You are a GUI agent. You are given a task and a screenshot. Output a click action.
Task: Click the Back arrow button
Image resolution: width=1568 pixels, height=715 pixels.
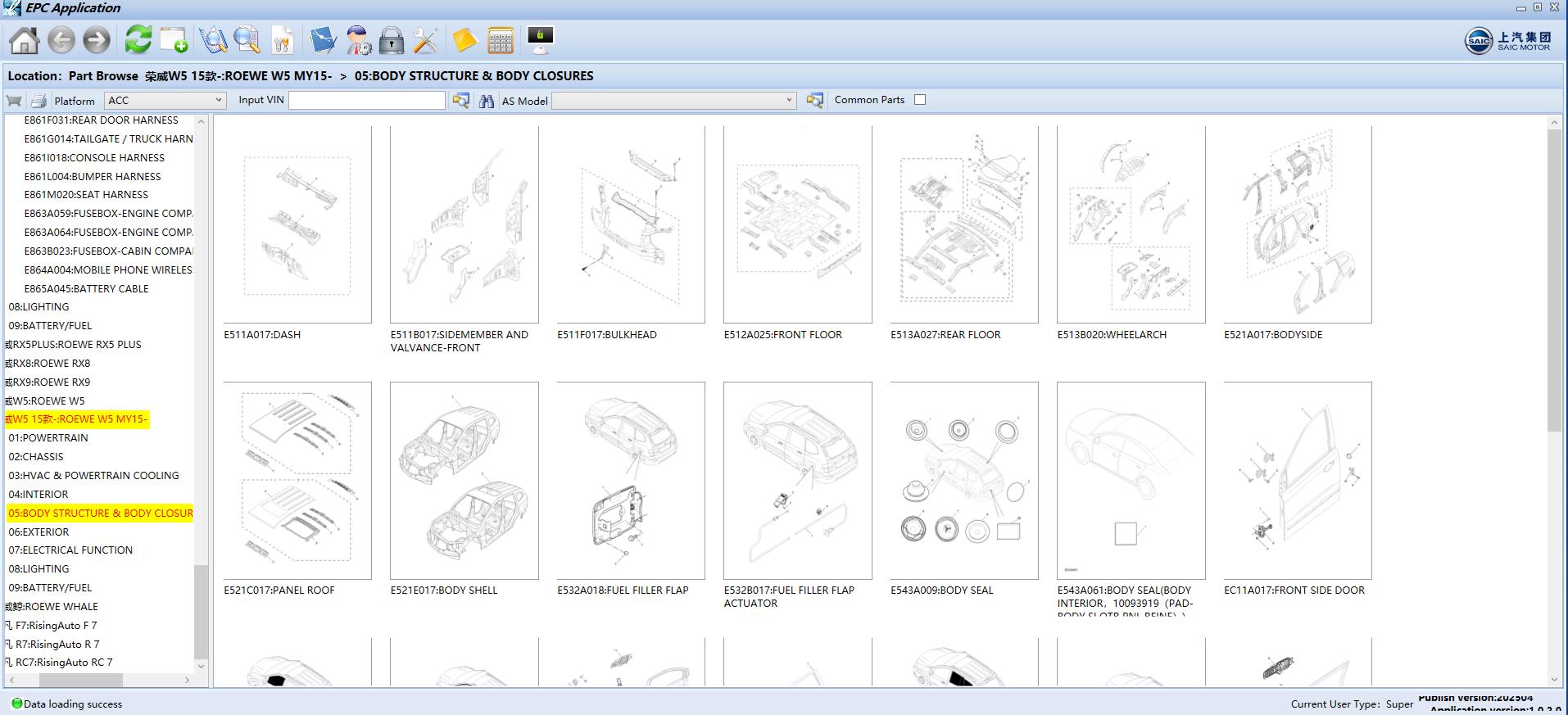[61, 40]
